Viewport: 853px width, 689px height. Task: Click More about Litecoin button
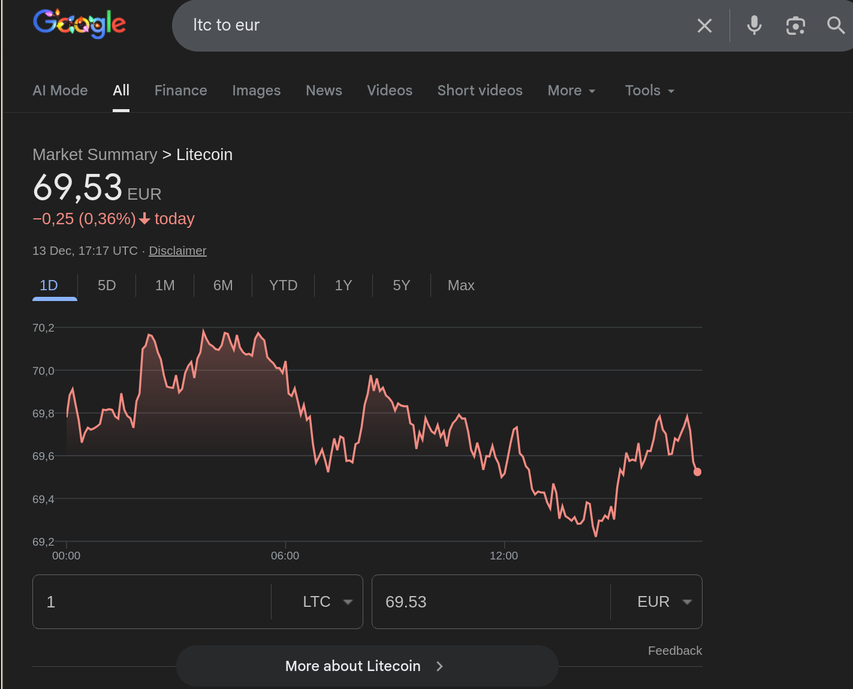pos(366,666)
